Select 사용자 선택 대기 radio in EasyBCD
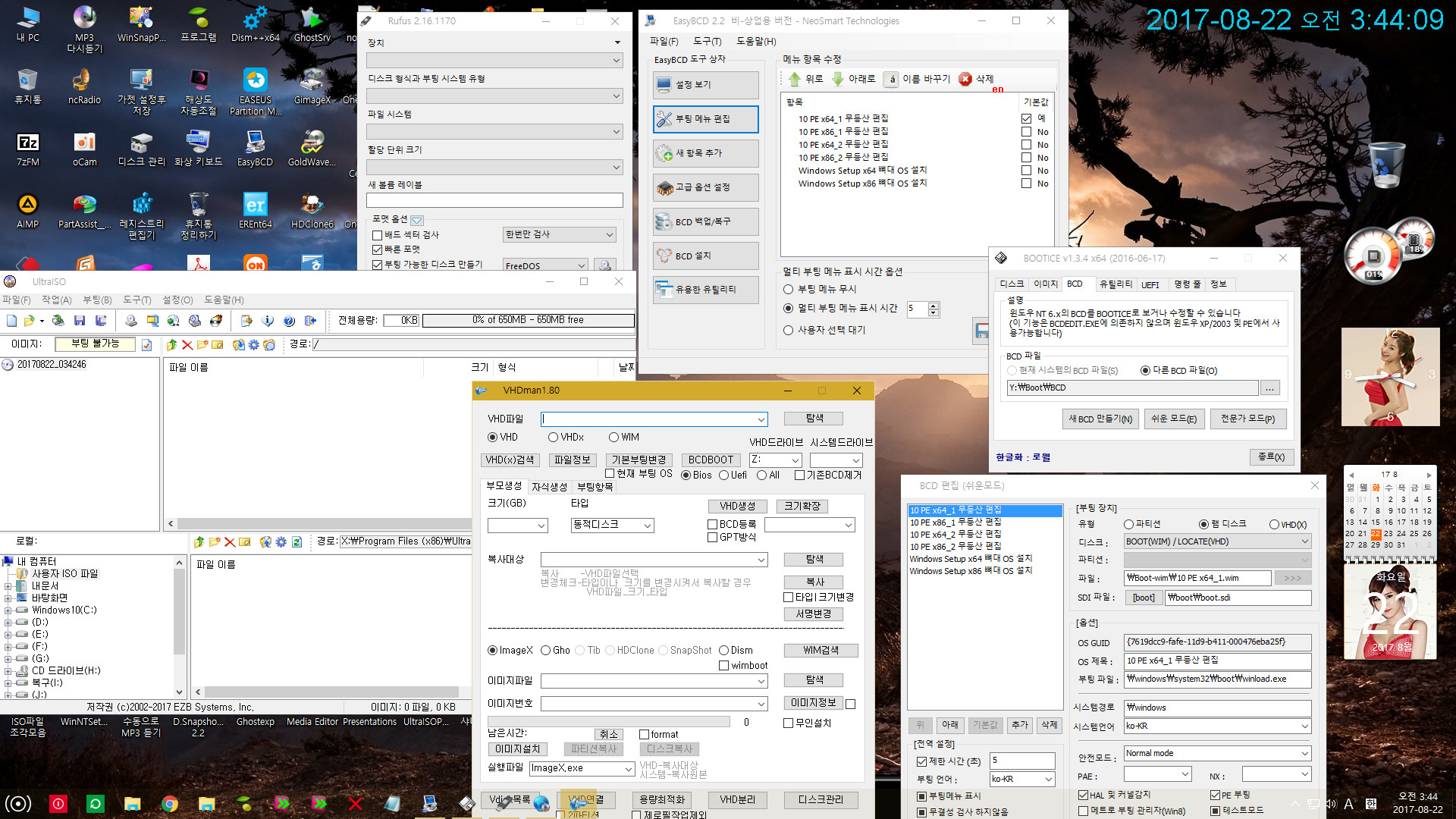This screenshot has height=819, width=1456. click(789, 331)
